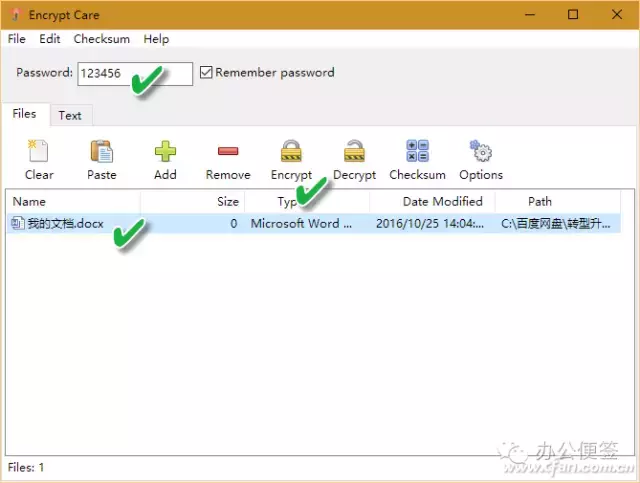Click the Encrypt Care app icon in title bar

(x=16, y=15)
